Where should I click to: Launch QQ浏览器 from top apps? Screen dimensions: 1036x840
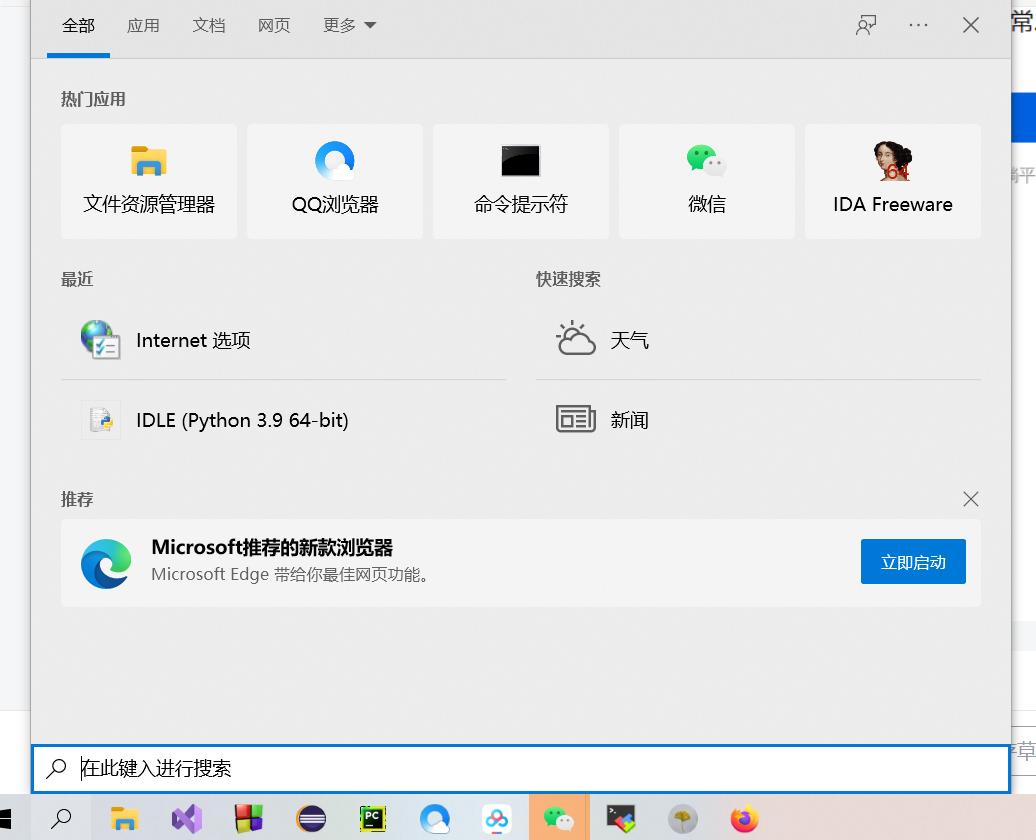point(335,181)
